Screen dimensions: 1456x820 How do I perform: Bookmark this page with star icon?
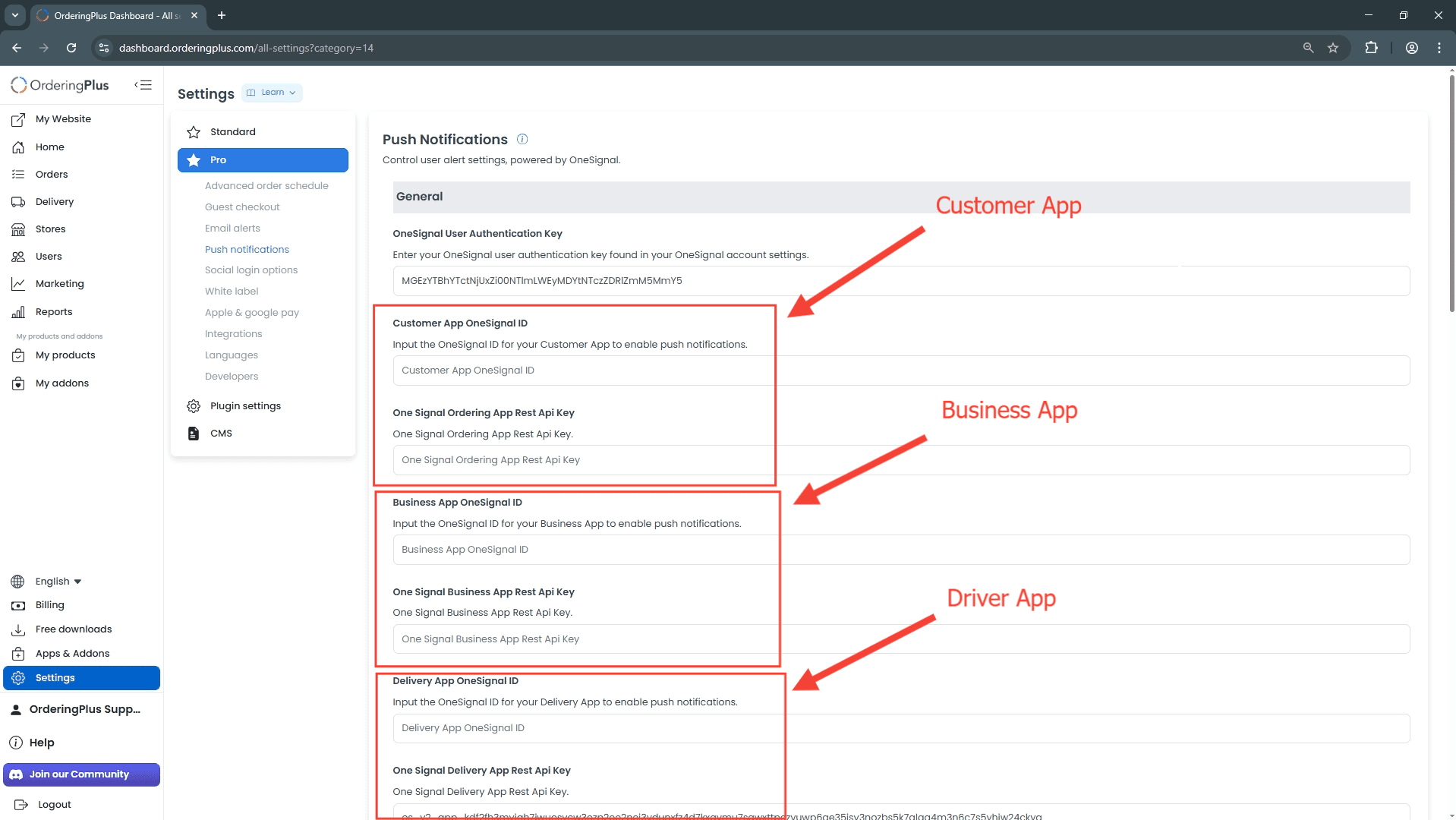tap(1333, 48)
